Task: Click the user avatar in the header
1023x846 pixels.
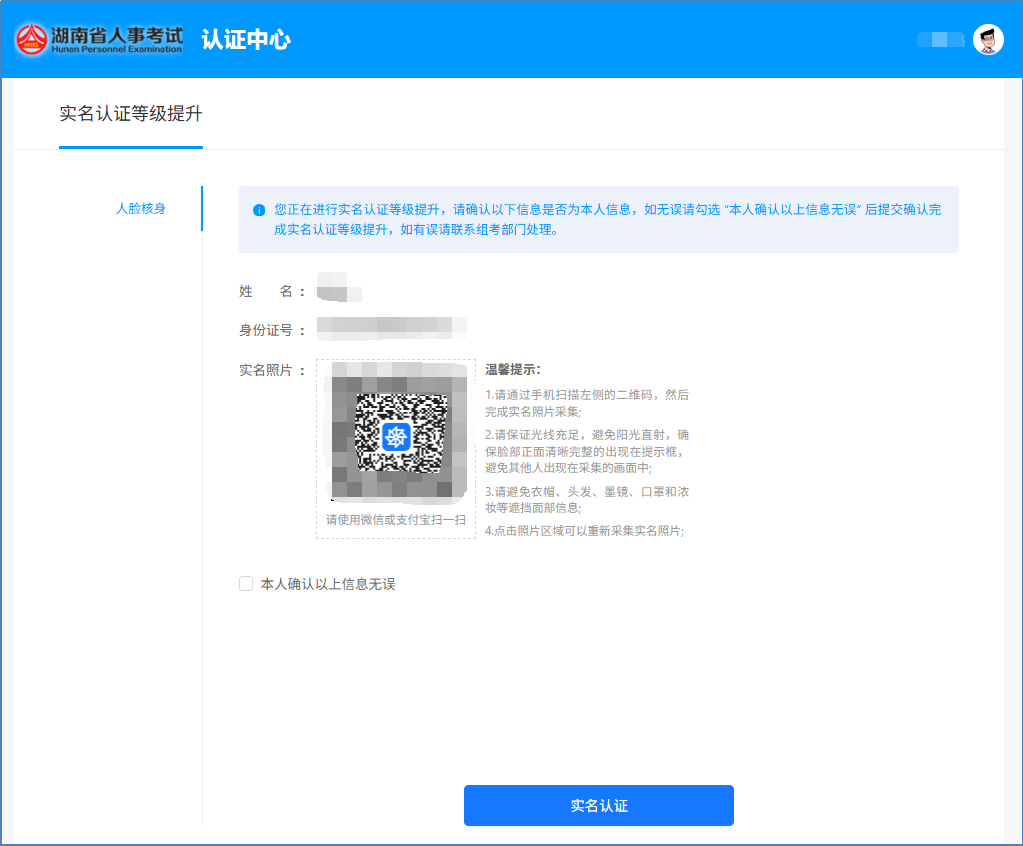Action: click(988, 39)
